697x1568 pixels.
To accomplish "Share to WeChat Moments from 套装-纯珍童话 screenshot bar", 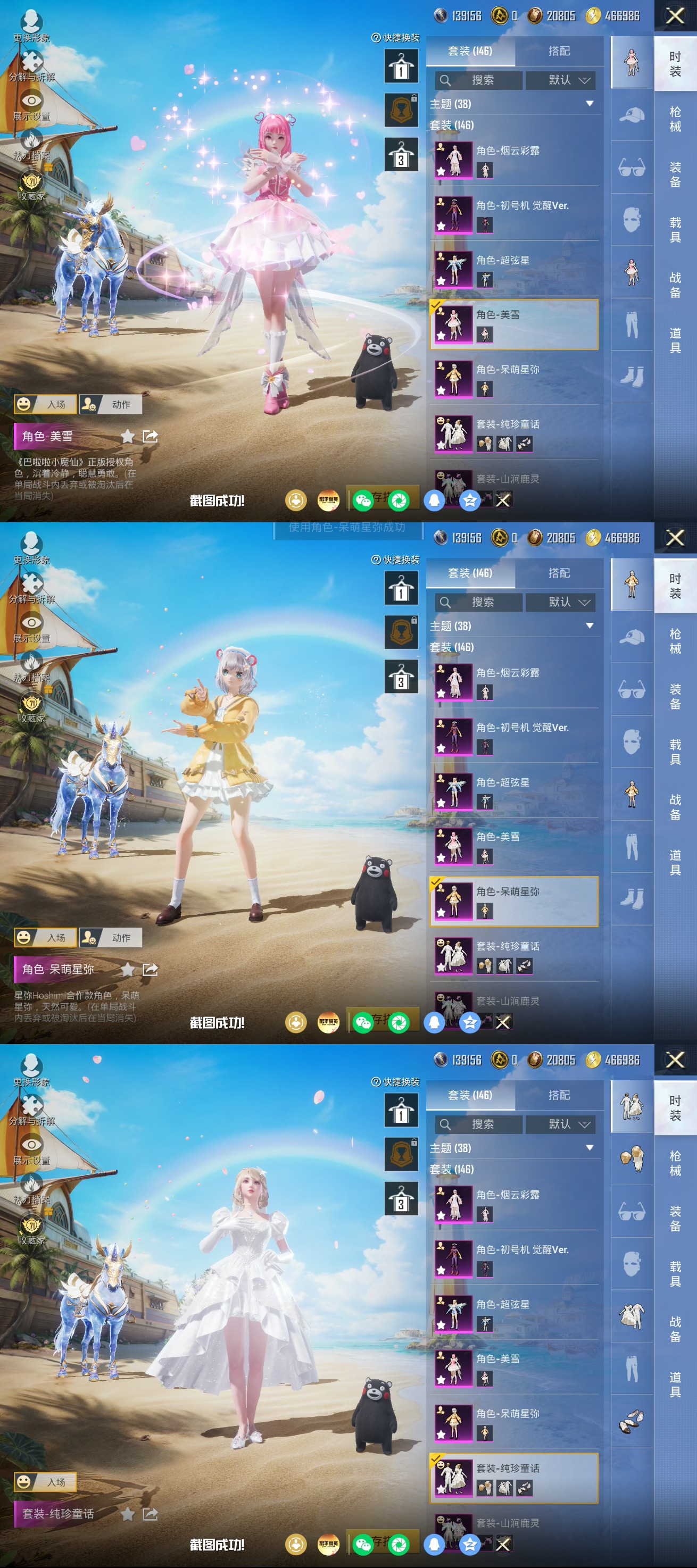I will [399, 1544].
